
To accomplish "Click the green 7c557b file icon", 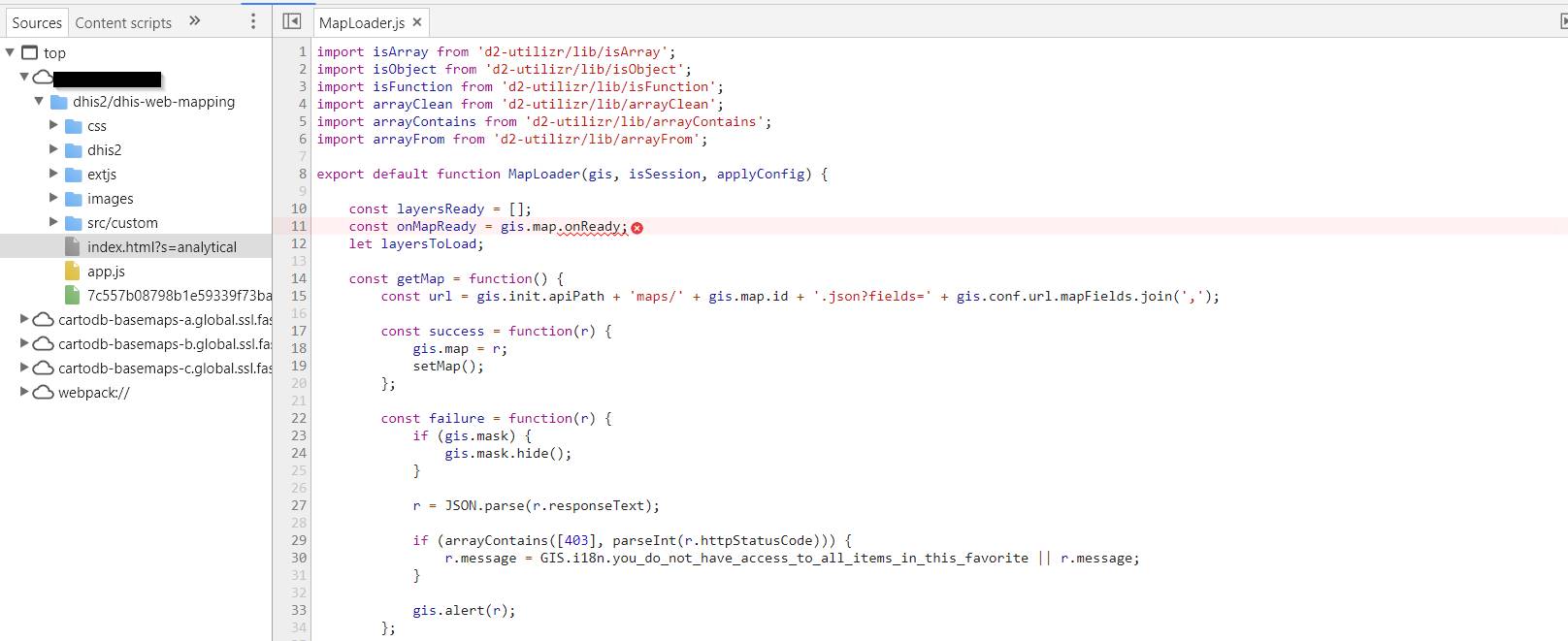I will 72,295.
